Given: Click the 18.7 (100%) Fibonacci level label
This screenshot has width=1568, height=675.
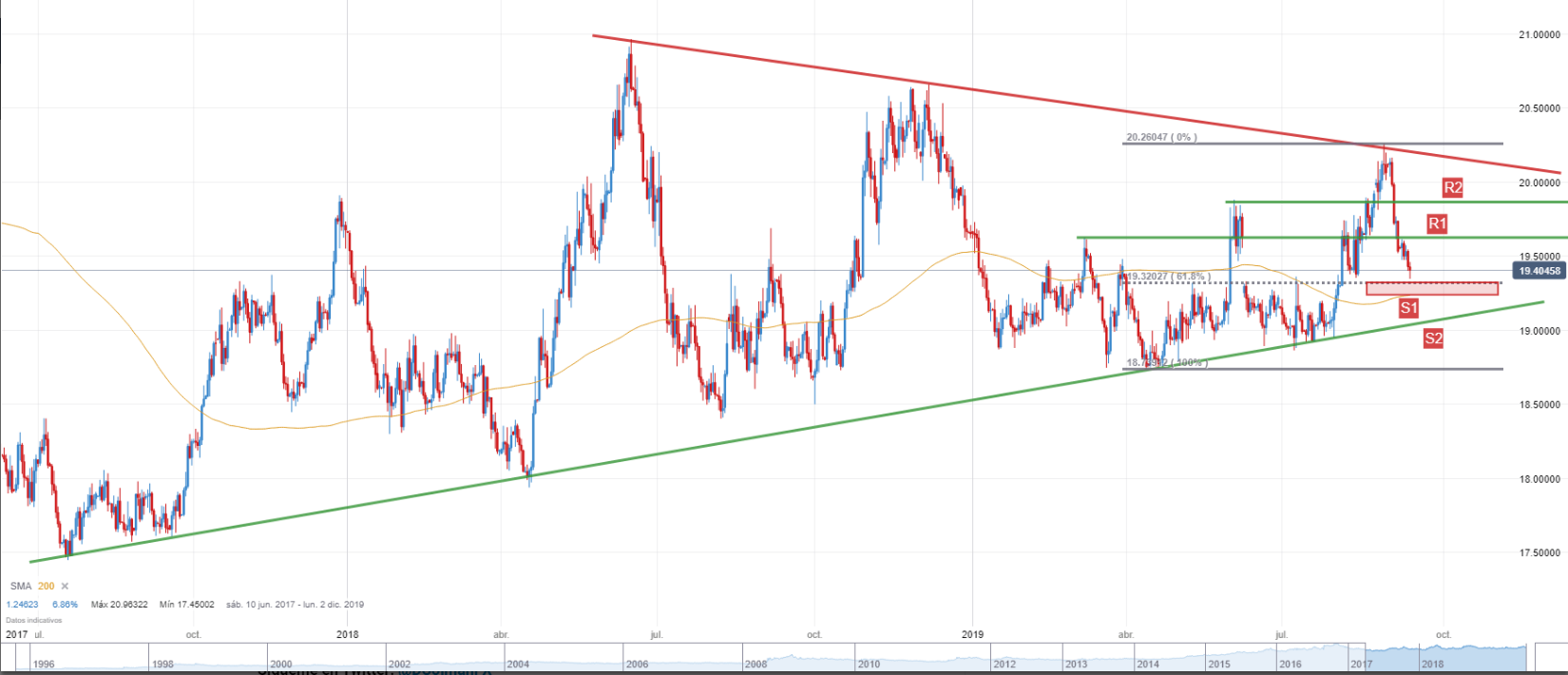Looking at the screenshot, I should tap(1165, 363).
